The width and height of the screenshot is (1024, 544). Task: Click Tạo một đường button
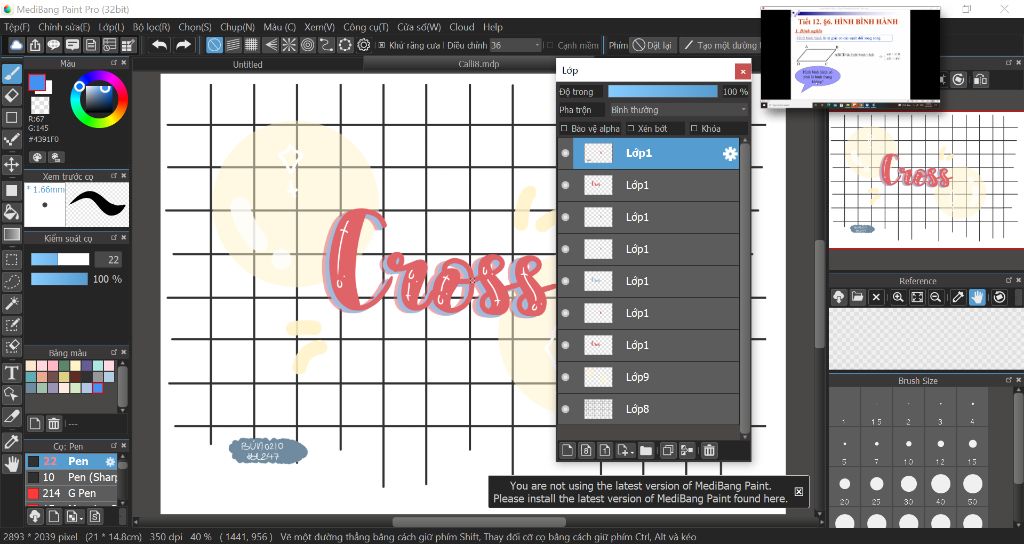[x=720, y=45]
